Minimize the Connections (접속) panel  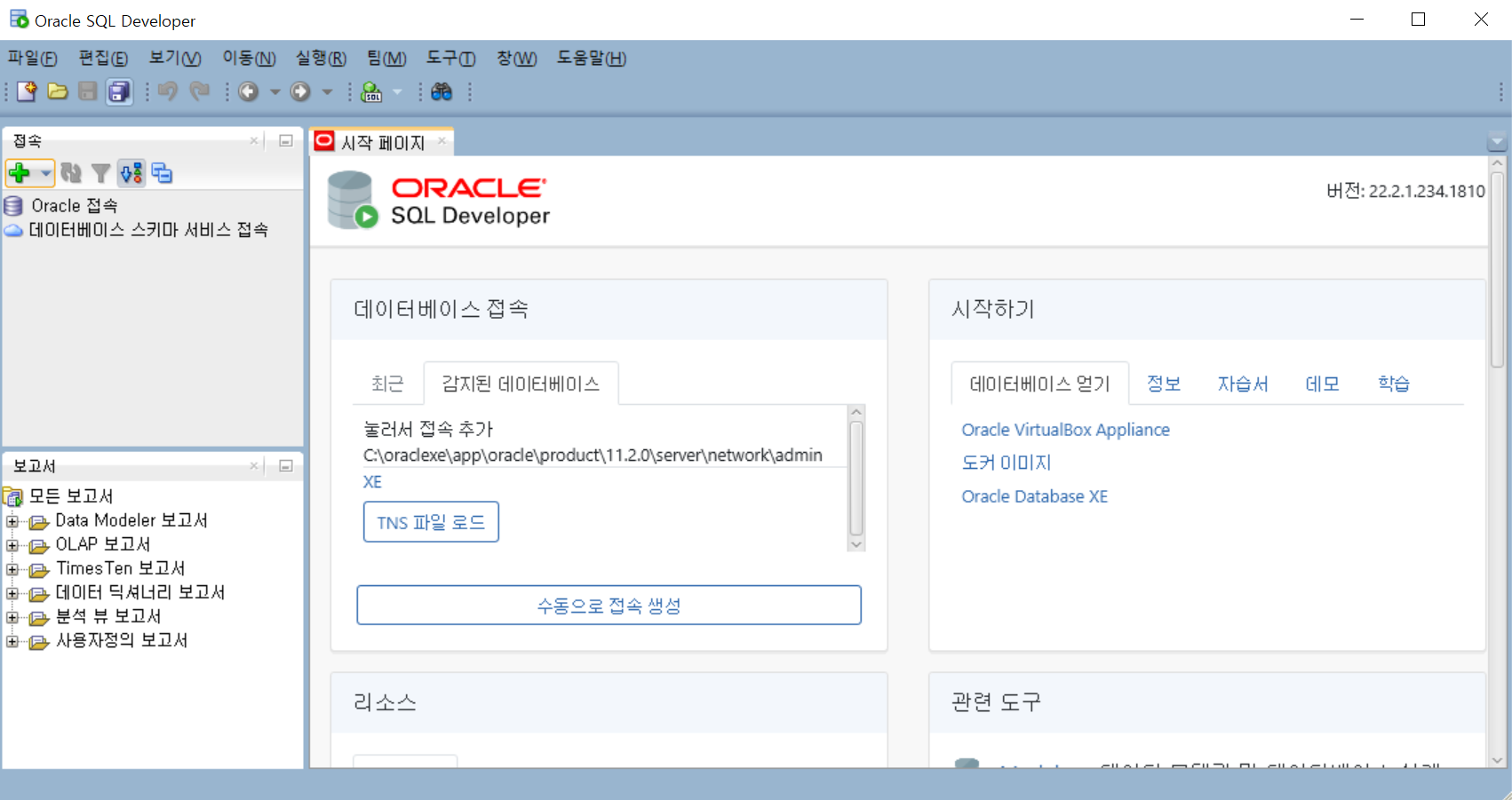286,140
